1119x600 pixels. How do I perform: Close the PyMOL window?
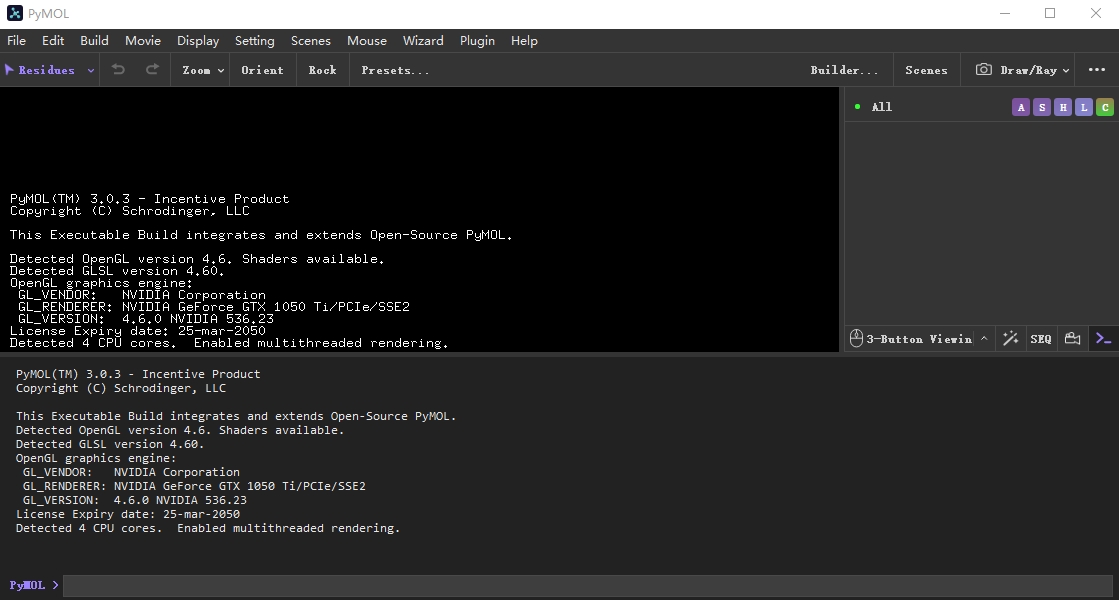1095,14
